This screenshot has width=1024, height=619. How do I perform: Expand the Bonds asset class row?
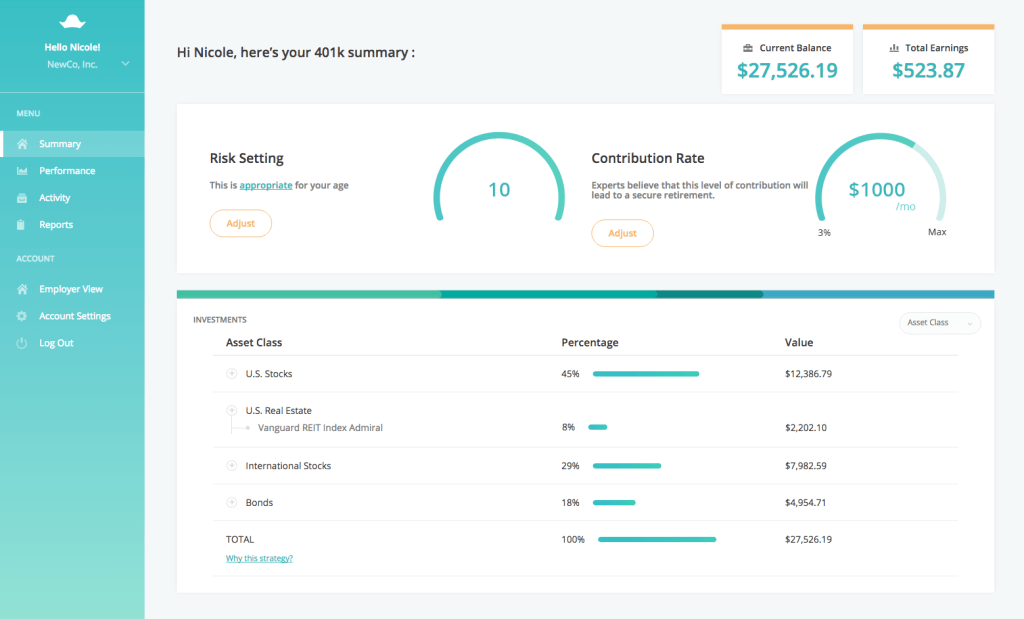coord(232,502)
